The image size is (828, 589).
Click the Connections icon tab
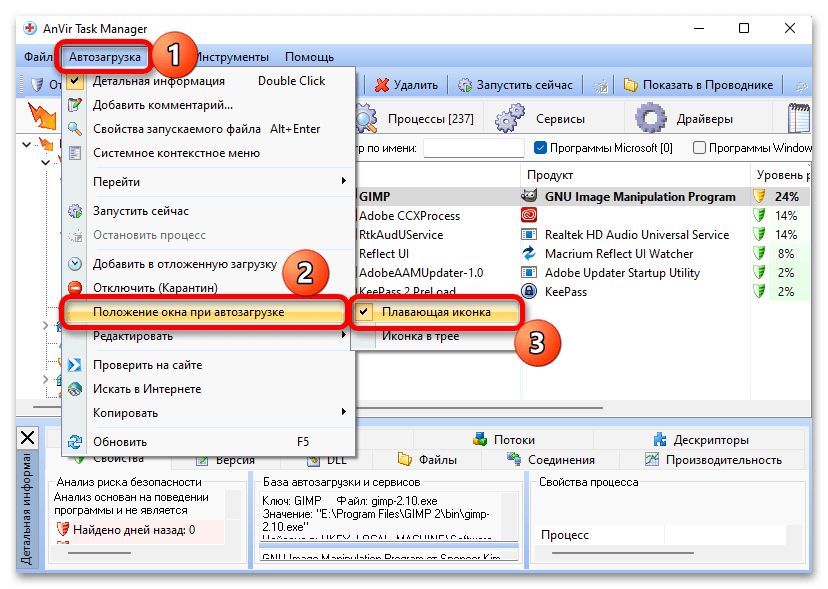tap(514, 459)
